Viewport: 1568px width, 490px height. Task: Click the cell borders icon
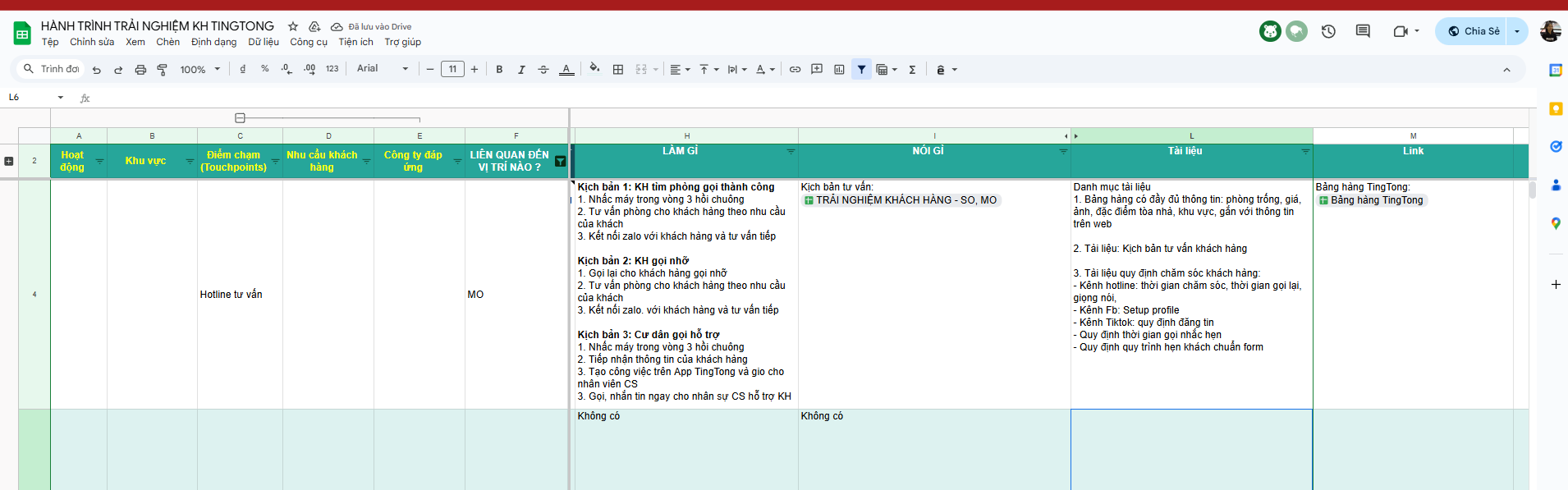618,70
